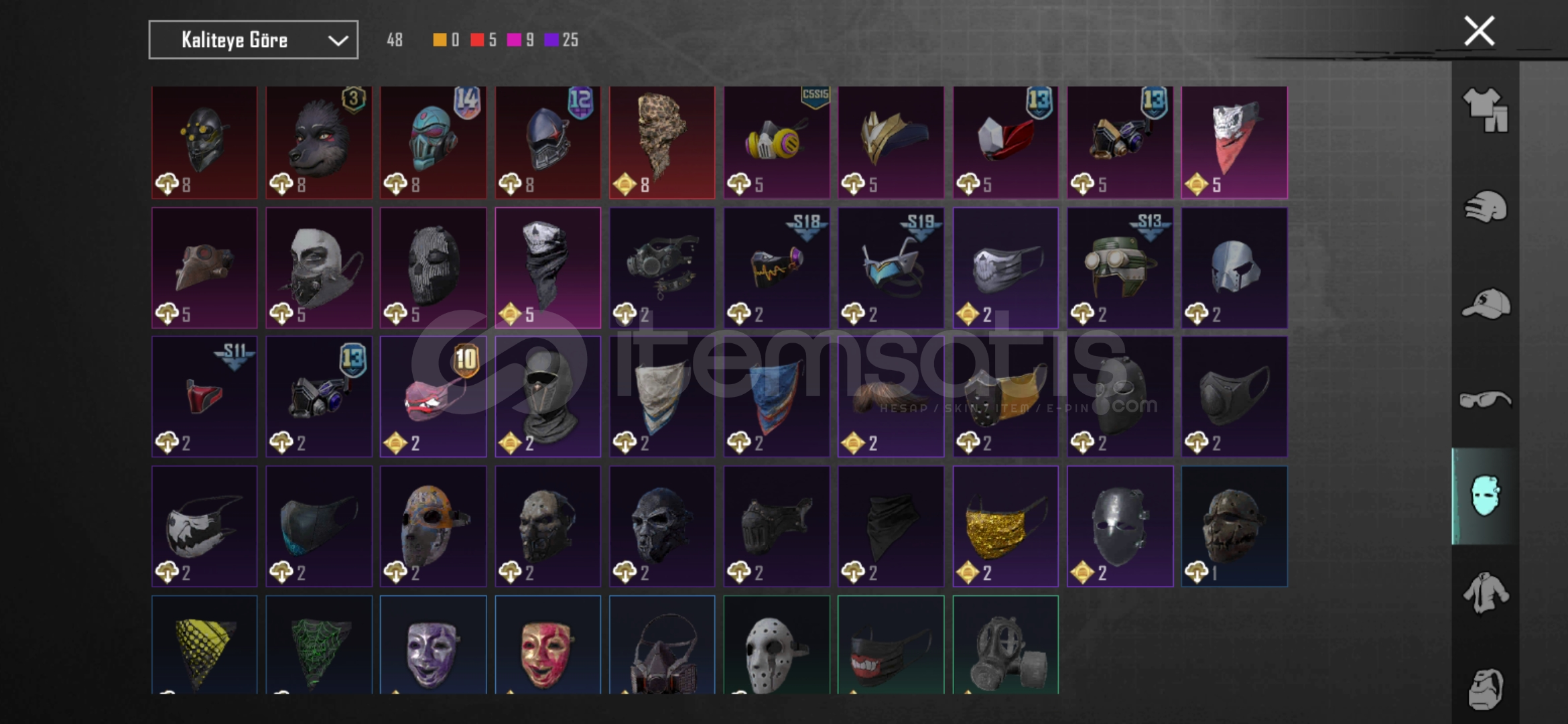Switch to the glasses category
Viewport: 1568px width, 724px height.
coord(1486,400)
